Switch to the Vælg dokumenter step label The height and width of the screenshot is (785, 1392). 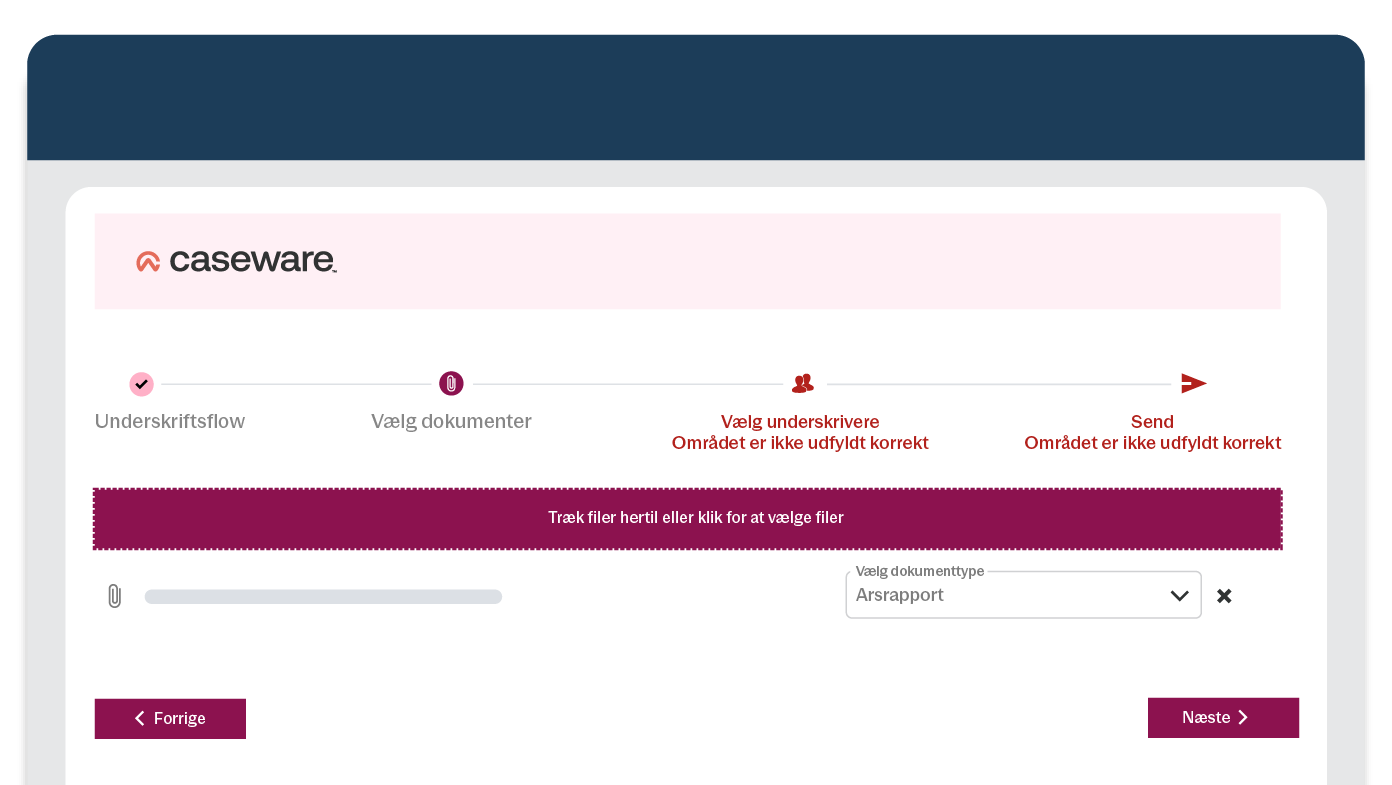(x=451, y=422)
